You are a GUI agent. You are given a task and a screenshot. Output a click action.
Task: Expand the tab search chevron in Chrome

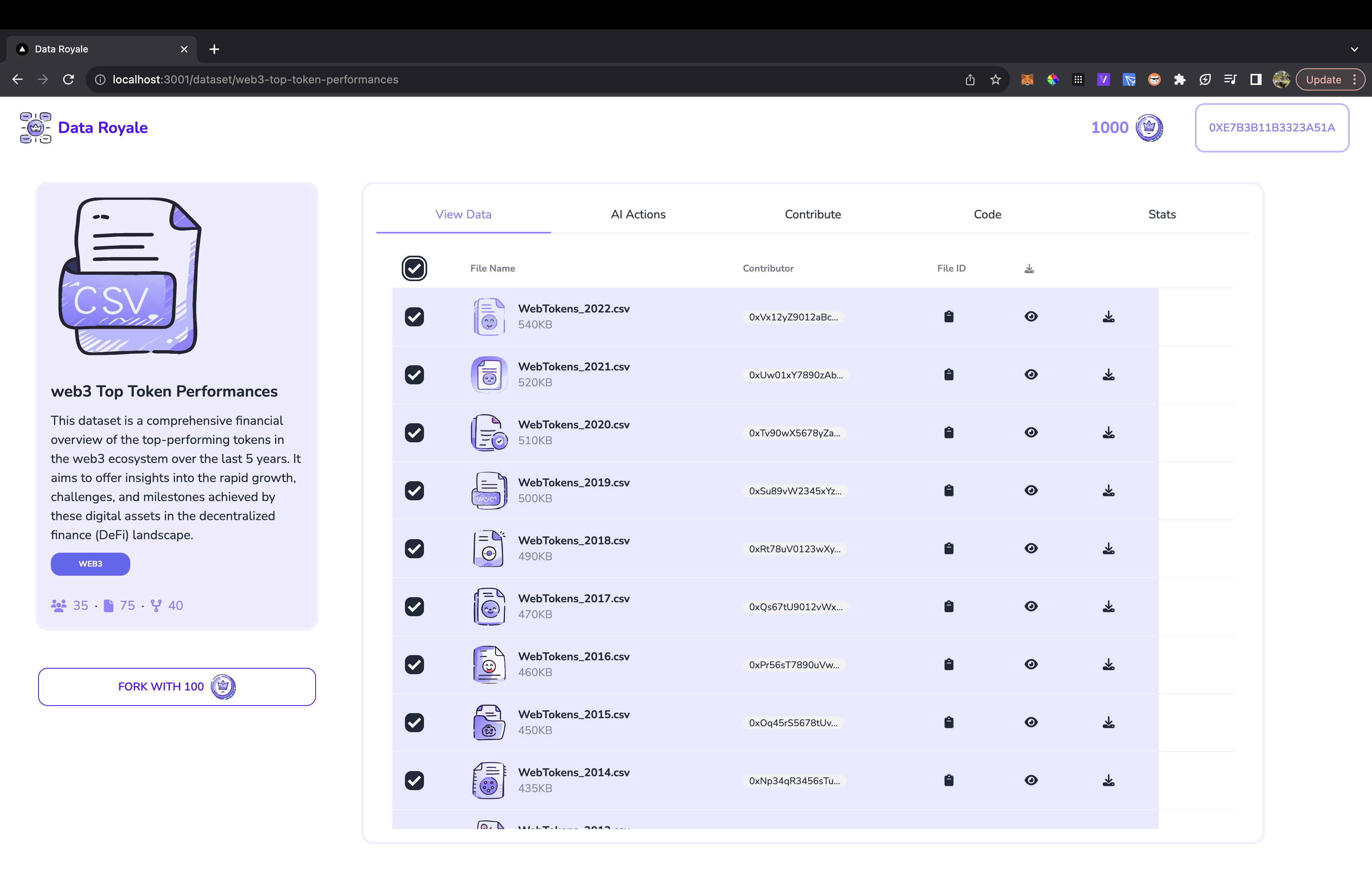1354,50
